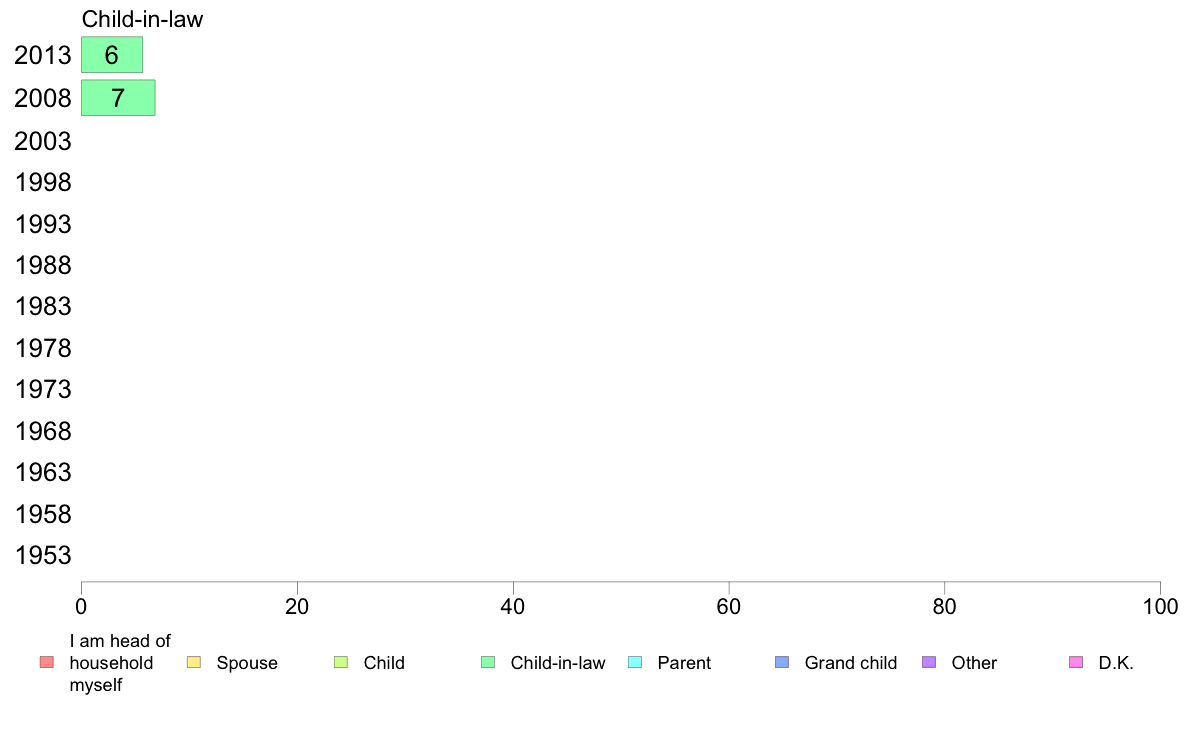Click the 1953 year label
This screenshot has height=736, width=1188.
[x=43, y=556]
